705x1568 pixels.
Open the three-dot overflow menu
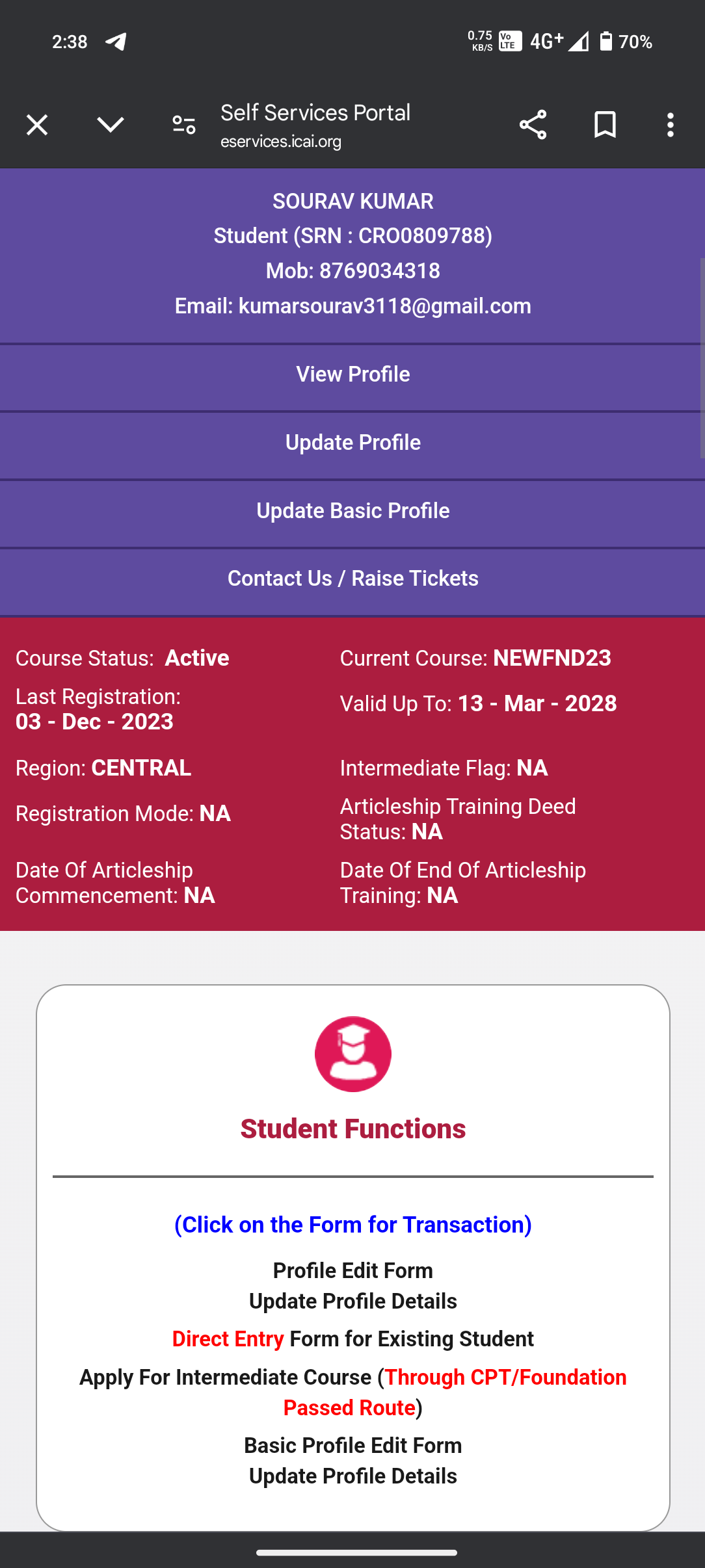[670, 125]
